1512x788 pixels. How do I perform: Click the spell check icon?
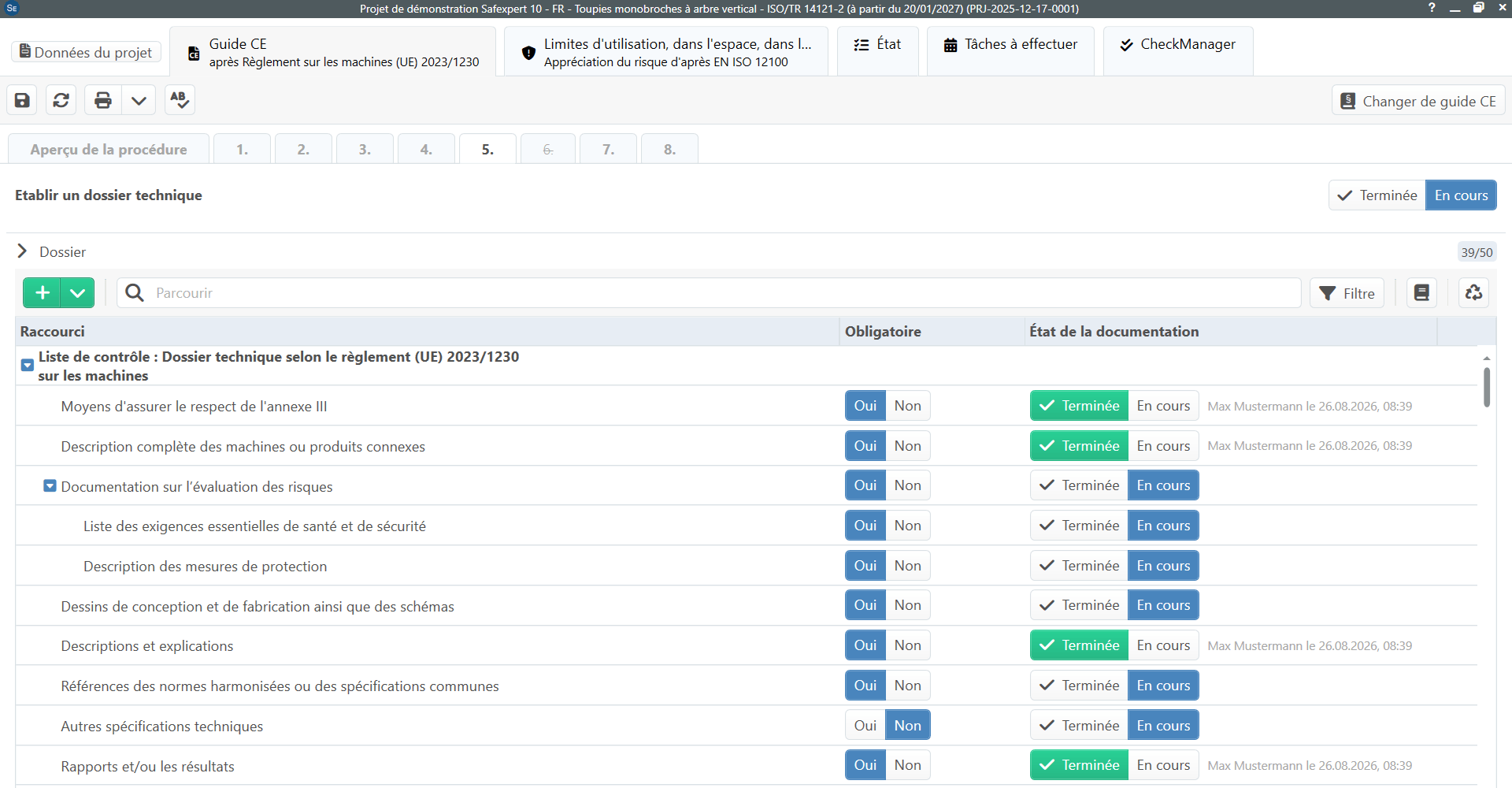pyautogui.click(x=180, y=100)
